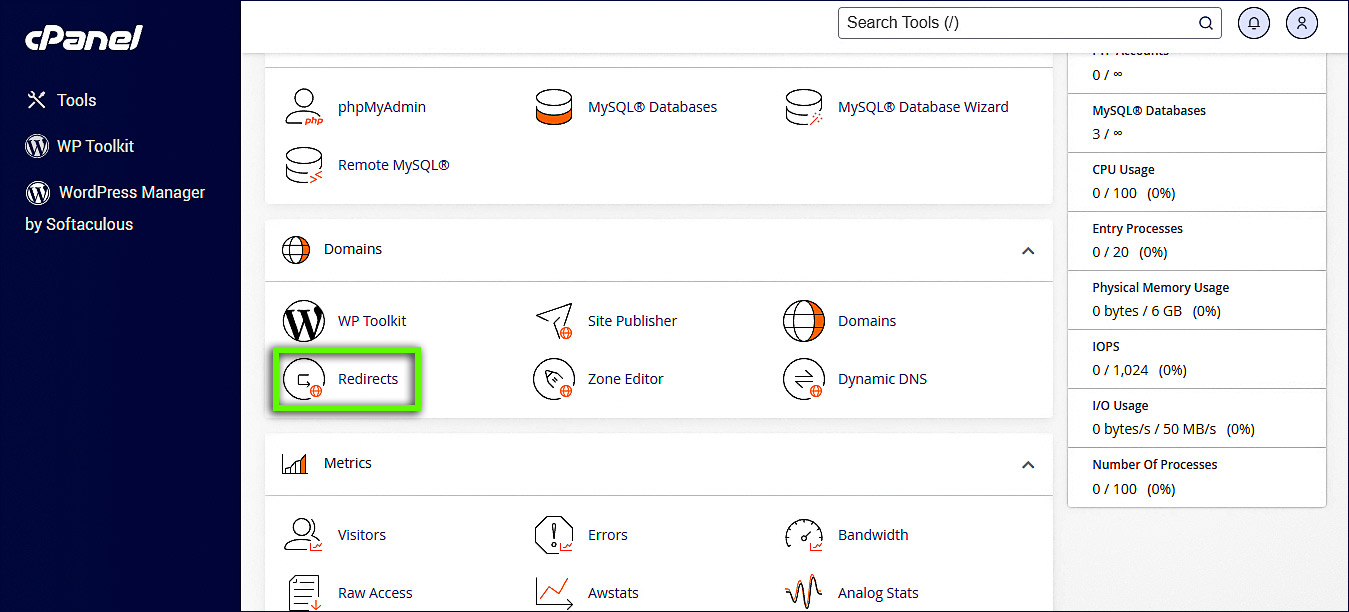Open the phpMyAdmin icon
This screenshot has width=1349, height=612.
(x=304, y=107)
